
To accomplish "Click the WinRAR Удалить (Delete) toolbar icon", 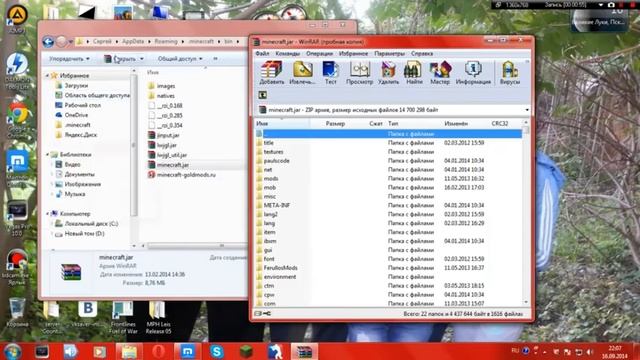I will pyautogui.click(x=389, y=73).
